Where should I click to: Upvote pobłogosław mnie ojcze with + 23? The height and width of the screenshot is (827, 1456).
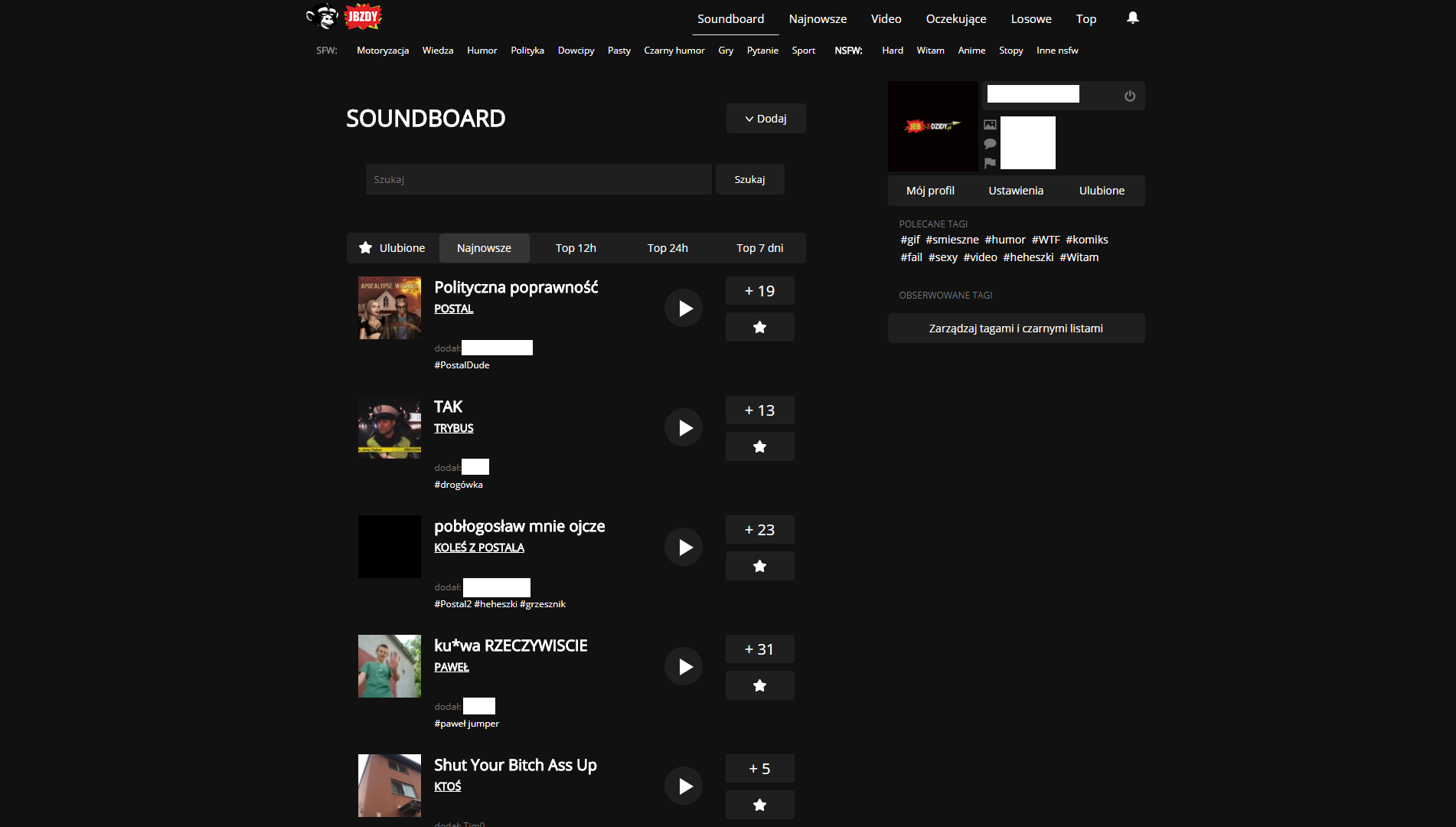pyautogui.click(x=760, y=530)
